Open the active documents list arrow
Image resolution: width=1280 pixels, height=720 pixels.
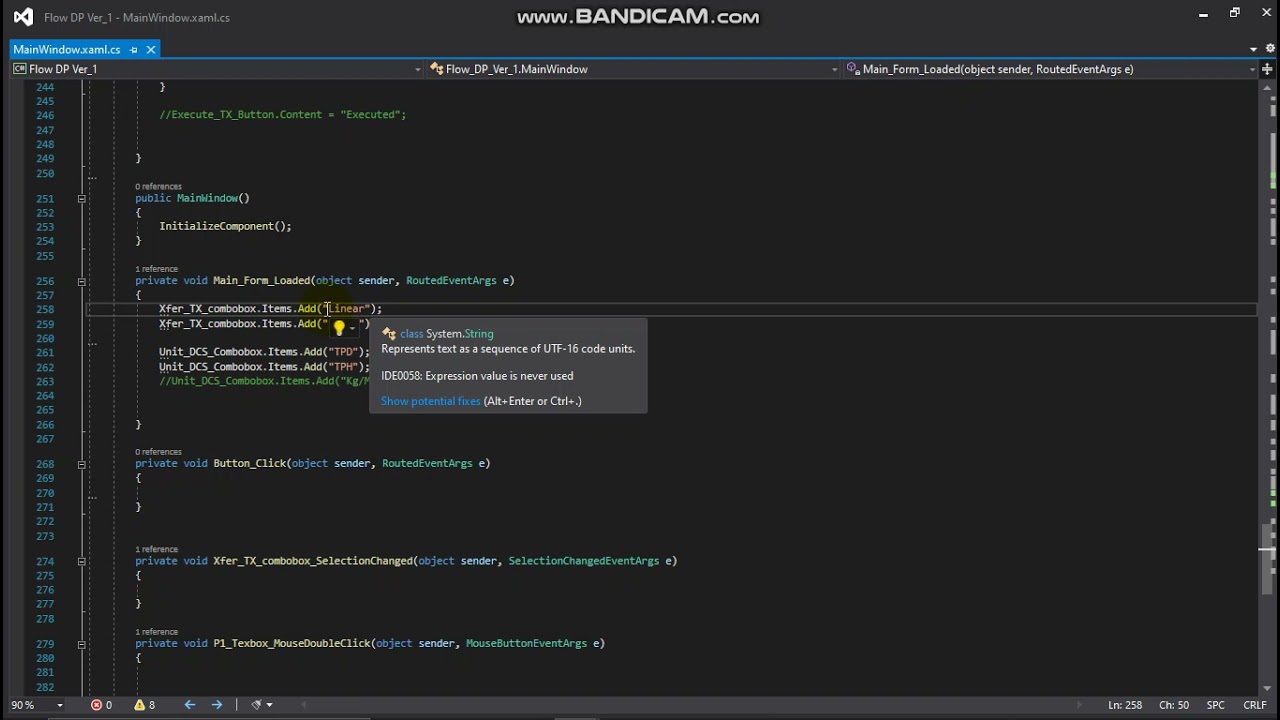pos(1253,49)
